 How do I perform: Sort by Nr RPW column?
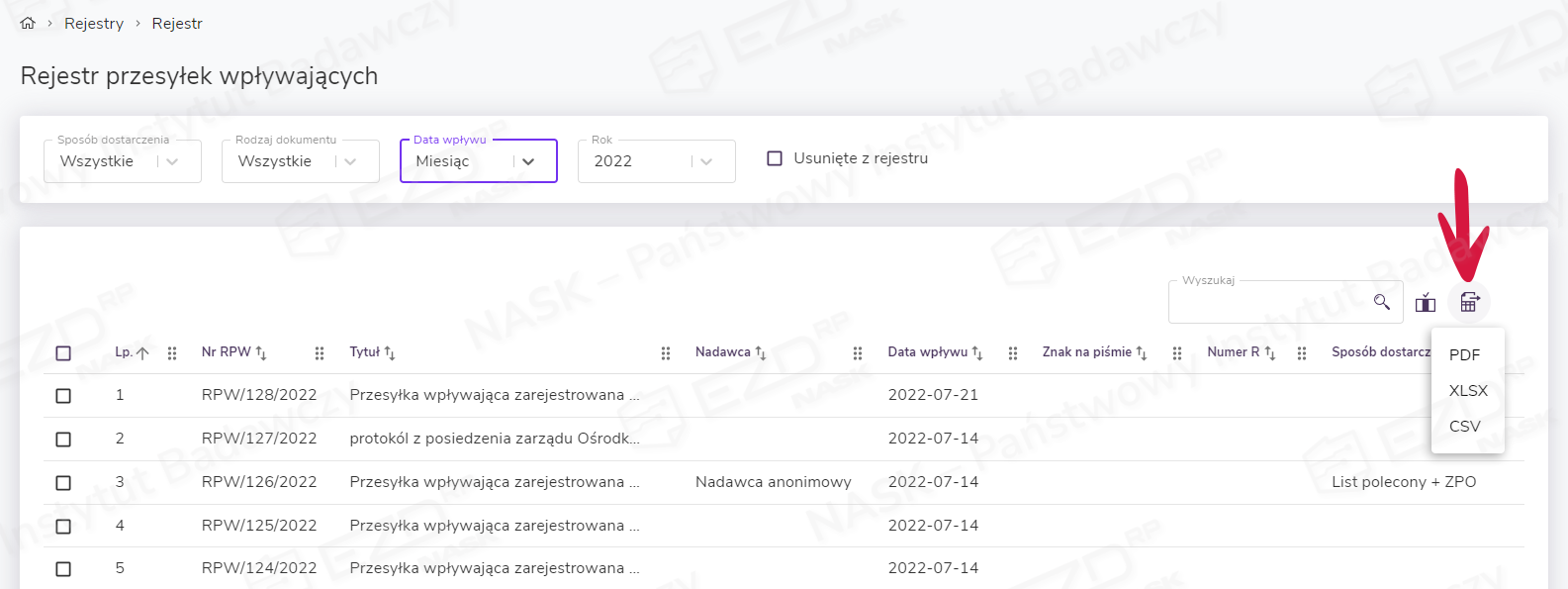click(x=261, y=352)
